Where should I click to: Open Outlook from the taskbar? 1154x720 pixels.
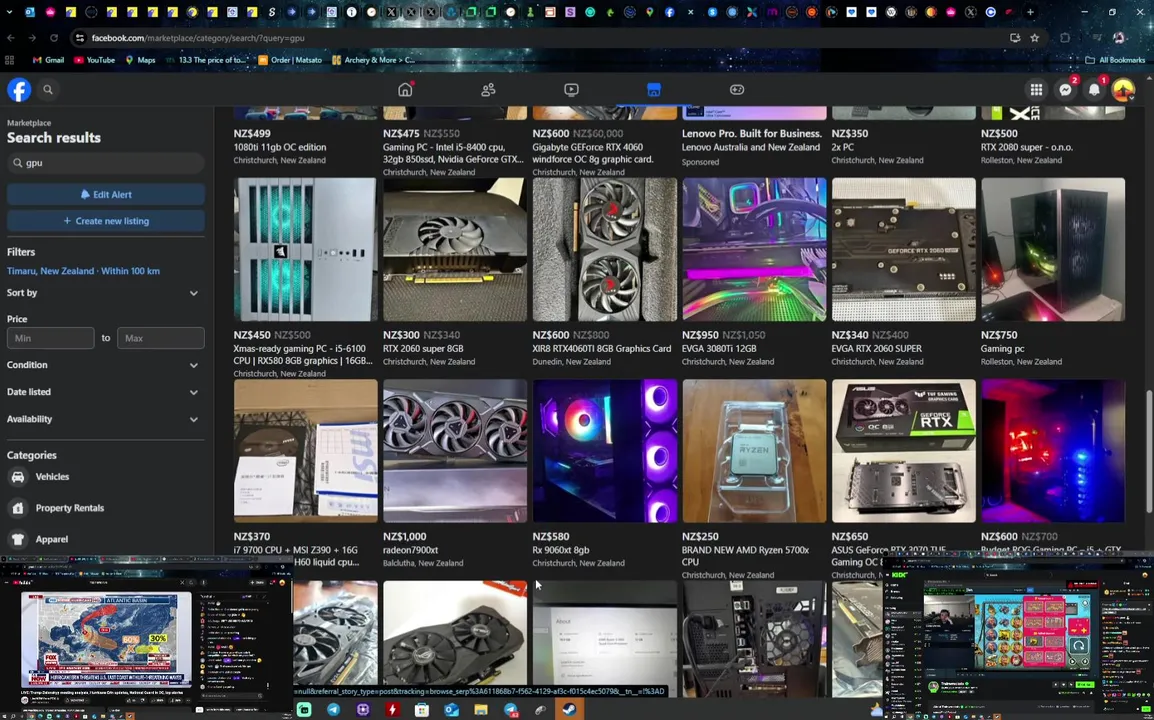[451, 710]
